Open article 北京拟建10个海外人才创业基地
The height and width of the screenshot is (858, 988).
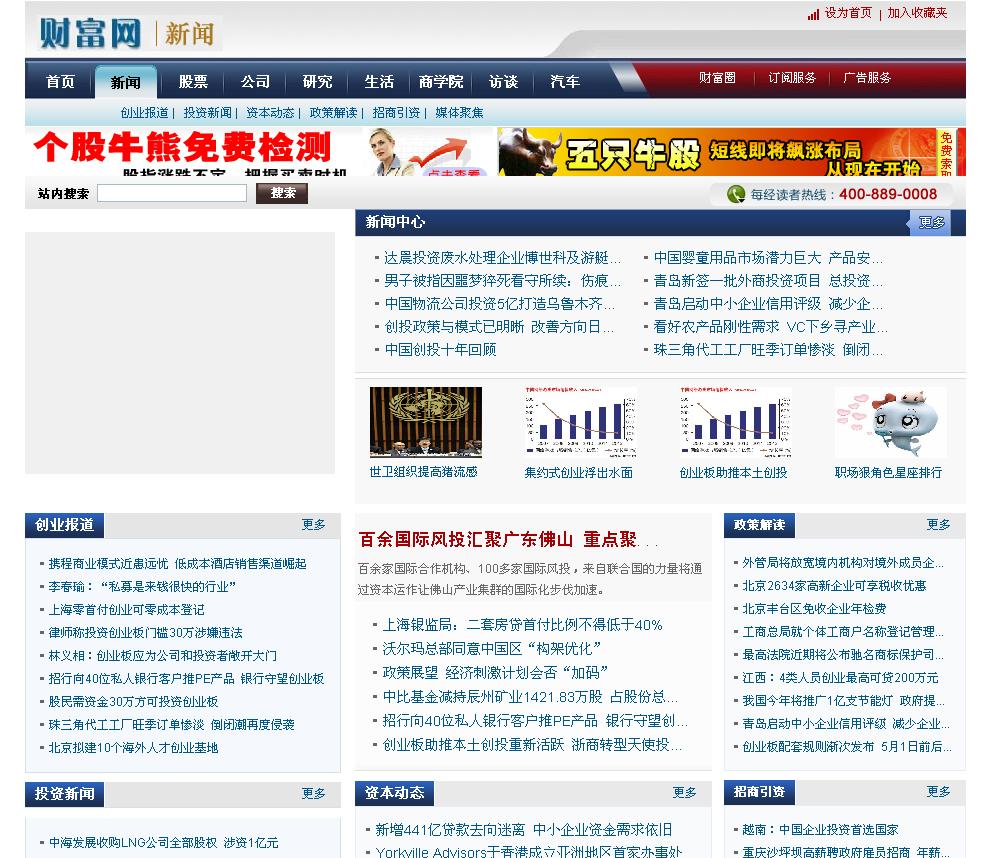[x=133, y=748]
